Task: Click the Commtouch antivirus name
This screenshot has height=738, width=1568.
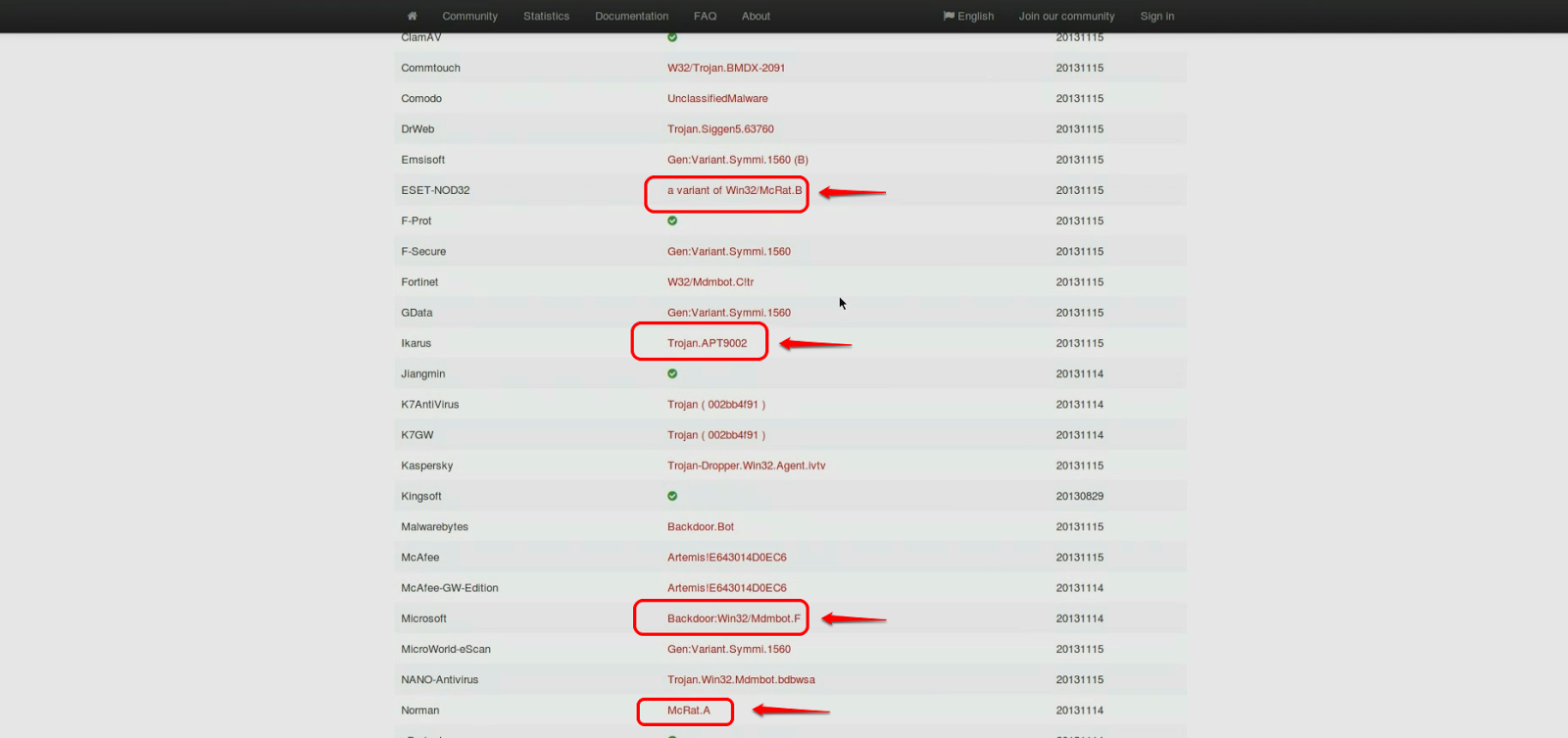Action: (430, 68)
